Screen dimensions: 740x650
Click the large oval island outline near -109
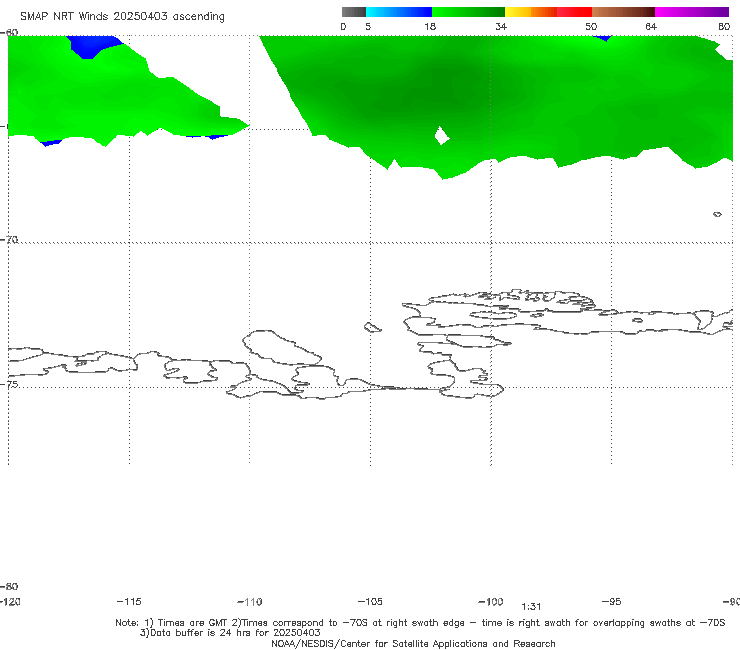[282, 348]
